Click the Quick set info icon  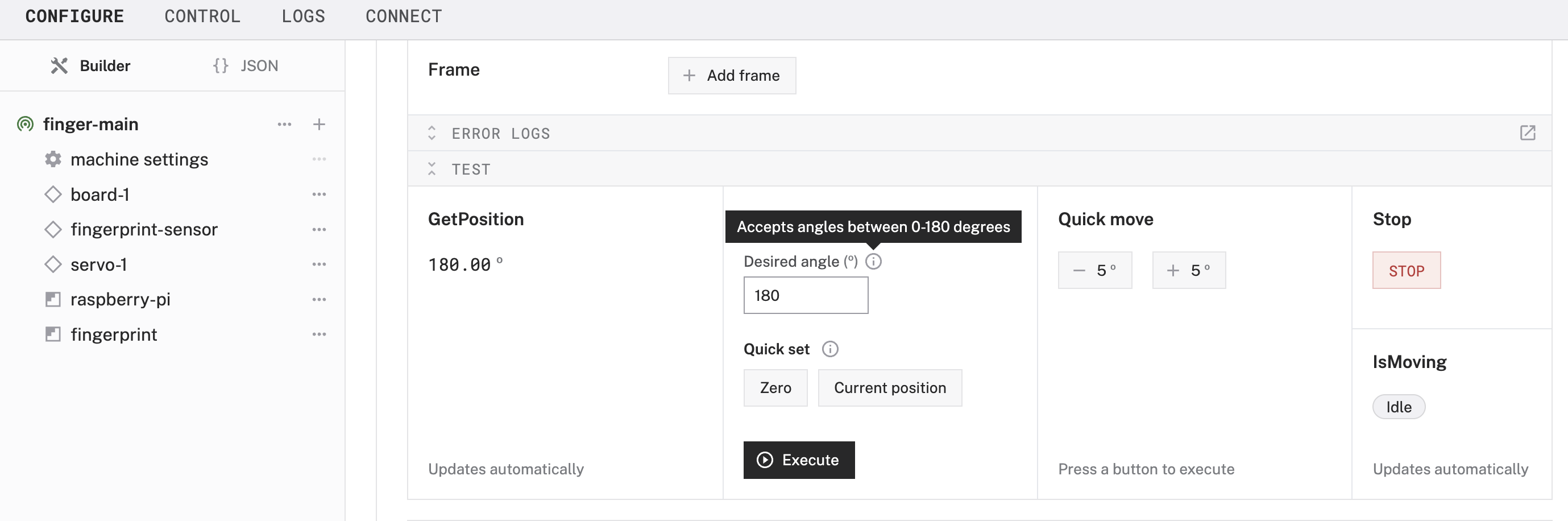830,349
